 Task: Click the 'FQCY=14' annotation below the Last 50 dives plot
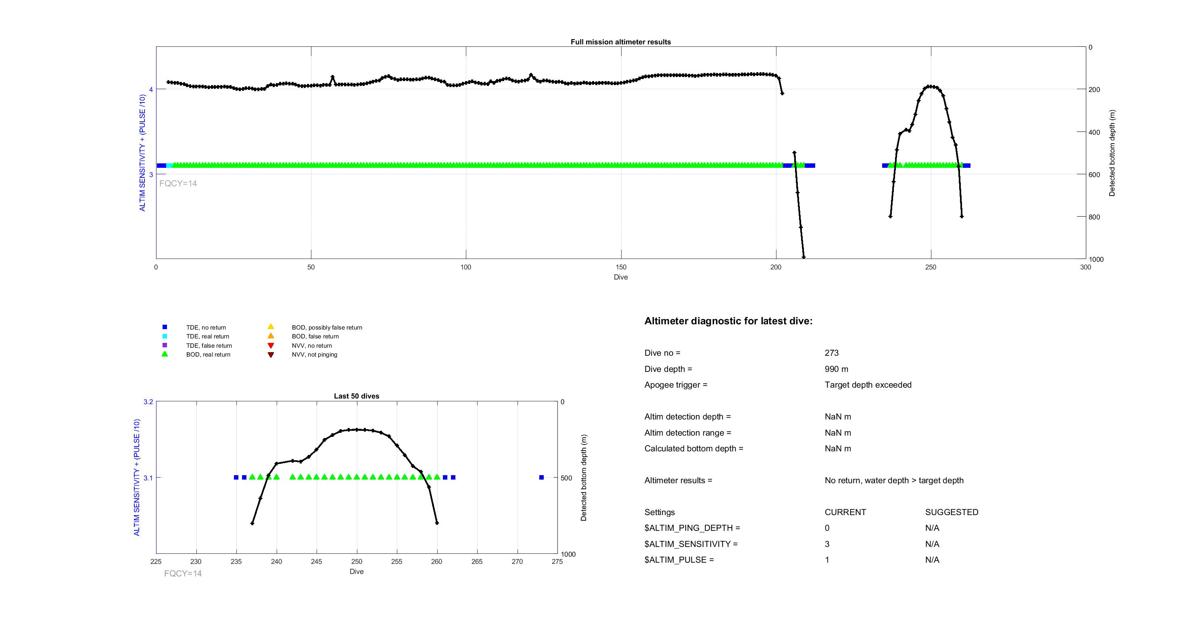(183, 573)
